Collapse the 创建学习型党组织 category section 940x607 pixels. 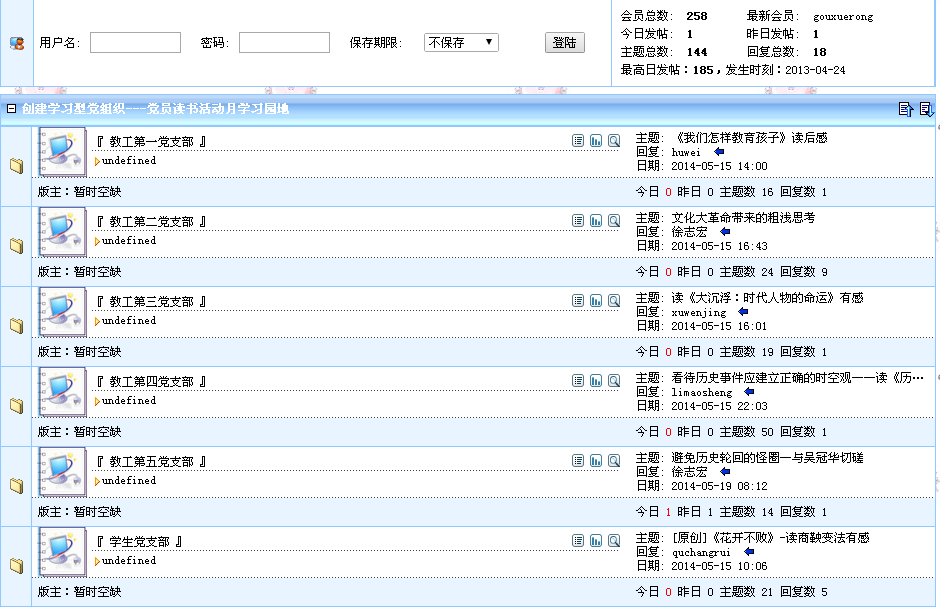pyautogui.click(x=11, y=108)
